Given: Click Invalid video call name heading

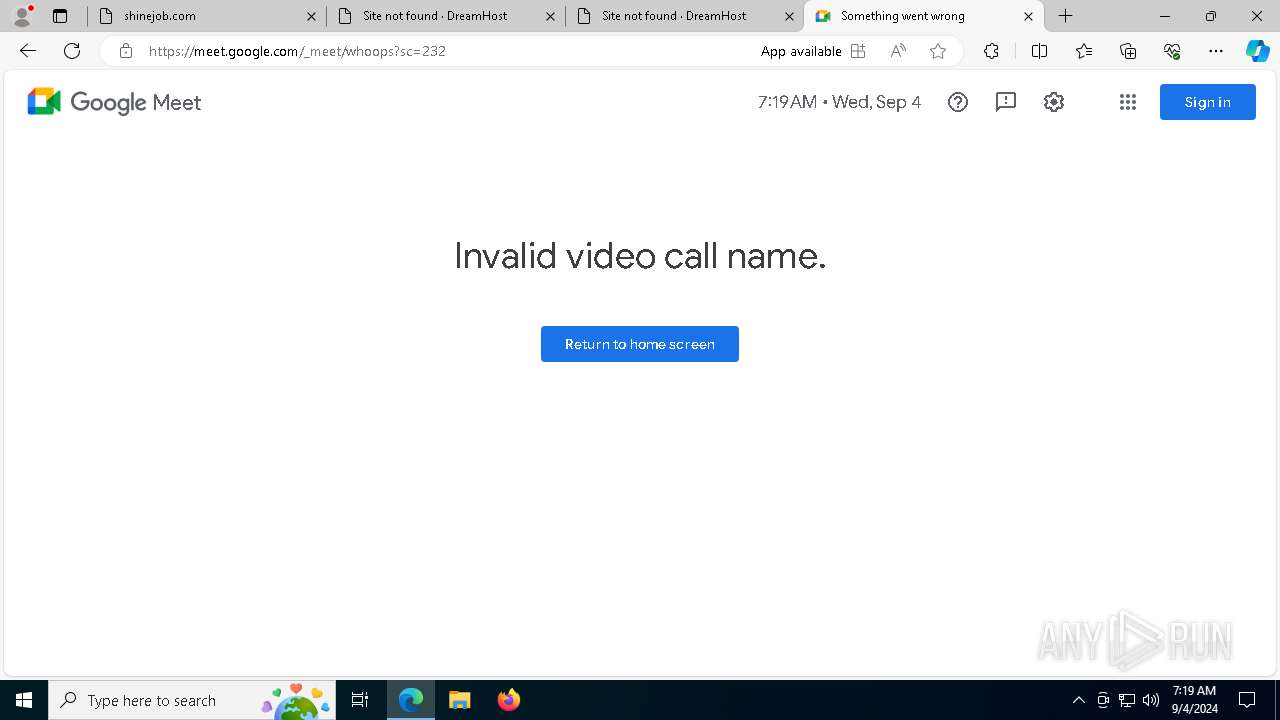Looking at the screenshot, I should 640,256.
